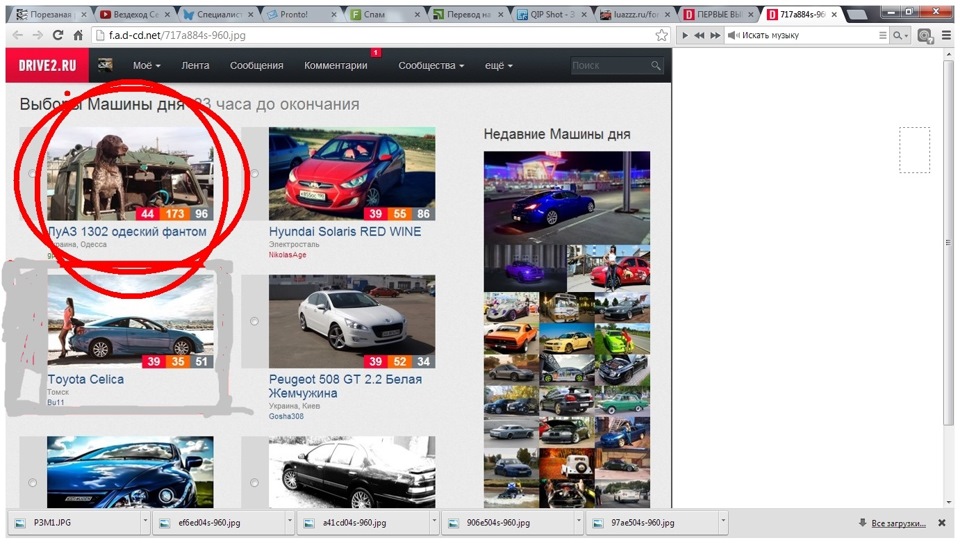Select the radio button for Hyundai Solaris
This screenshot has width=960, height=545.
point(255,173)
